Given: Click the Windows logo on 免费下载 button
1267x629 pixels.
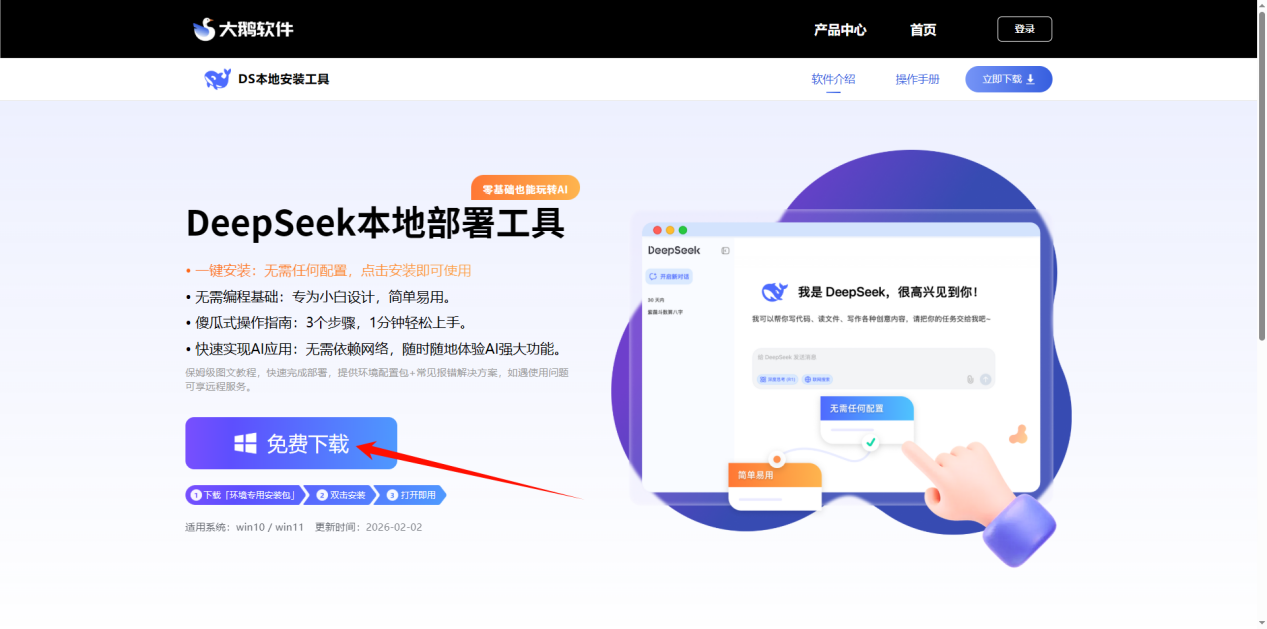Looking at the screenshot, I should click(x=245, y=443).
